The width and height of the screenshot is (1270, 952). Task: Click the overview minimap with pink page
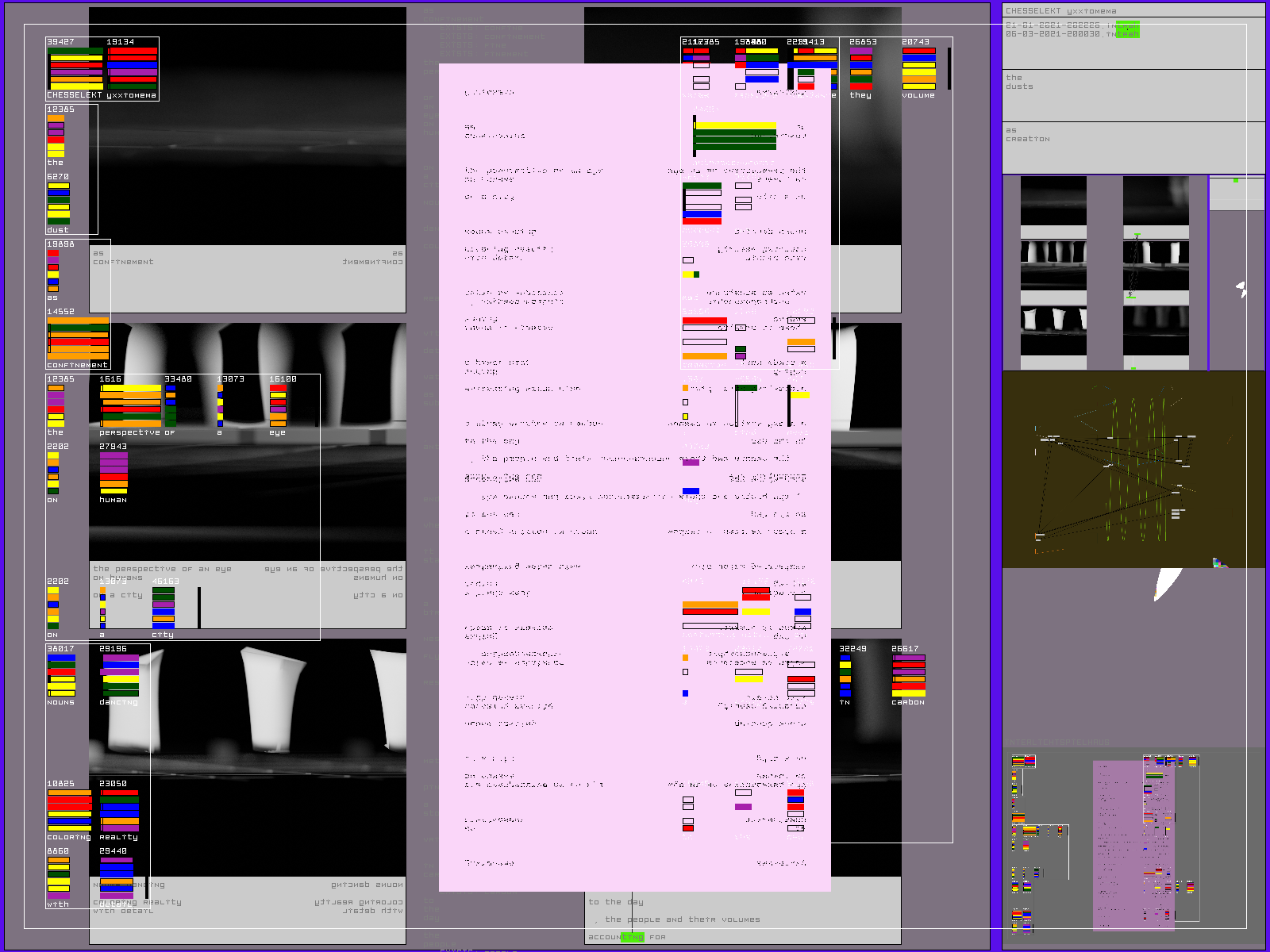1133,846
